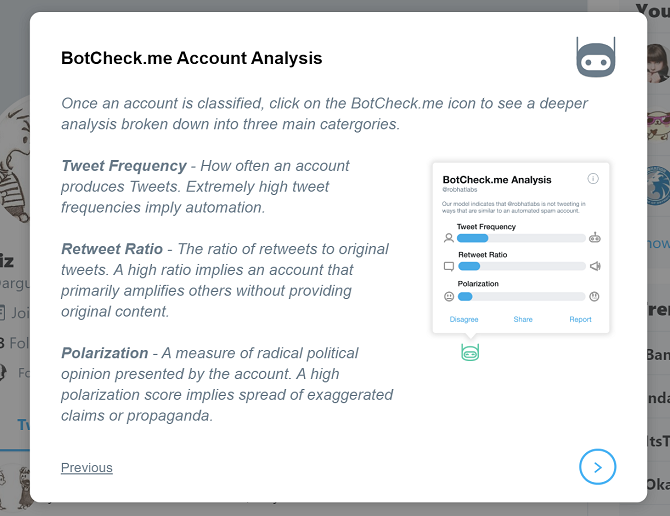Click the megaphone icon ending Retweet Ratio bar
The width and height of the screenshot is (670, 516).
pos(595,267)
